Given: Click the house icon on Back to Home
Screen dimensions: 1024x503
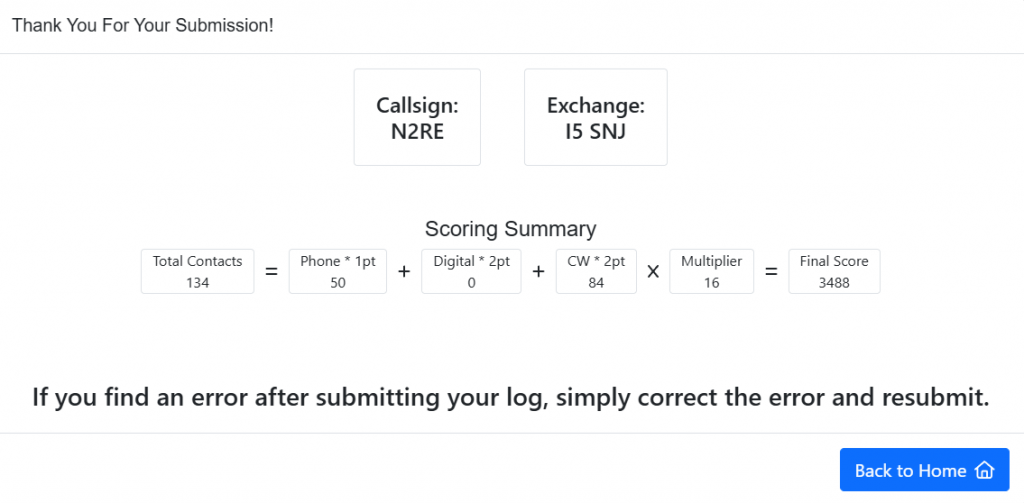Looking at the screenshot, I should [984, 470].
